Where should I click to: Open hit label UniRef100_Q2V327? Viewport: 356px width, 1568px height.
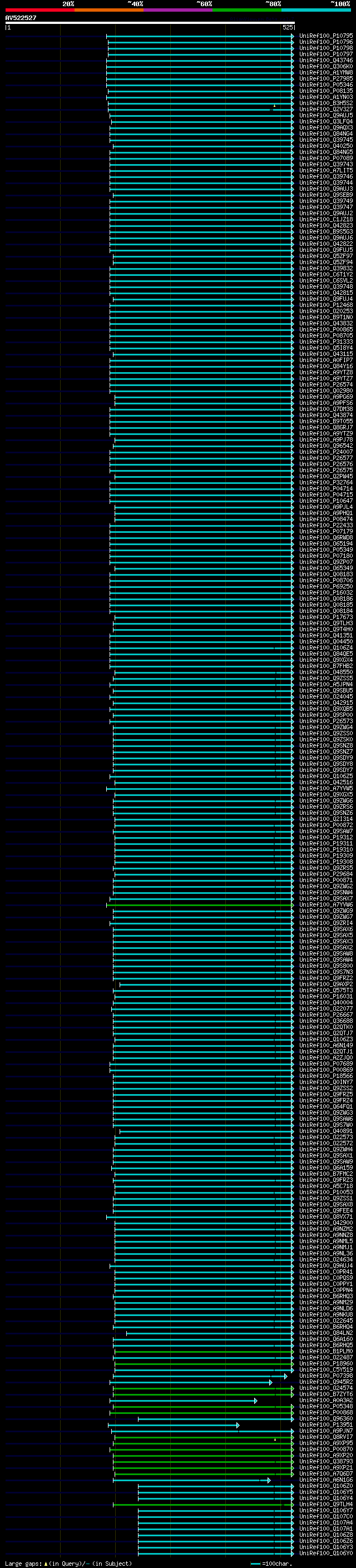click(x=326, y=109)
